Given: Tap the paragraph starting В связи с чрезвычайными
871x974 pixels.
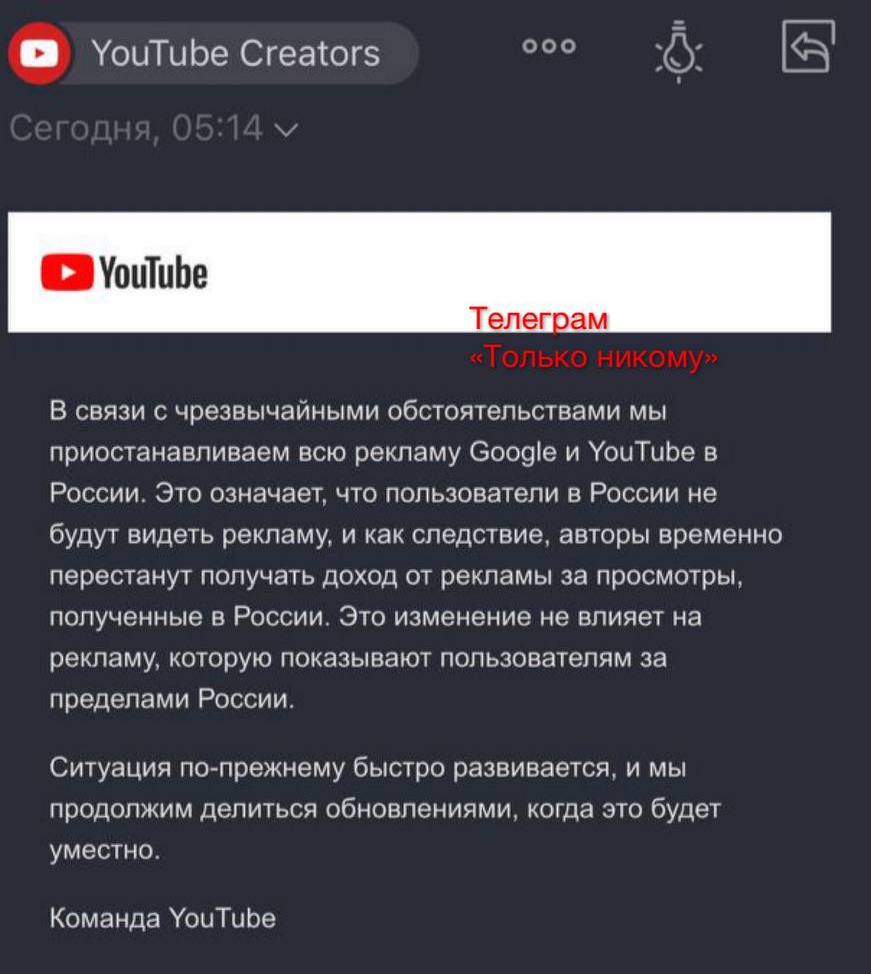Looking at the screenshot, I should click(x=416, y=555).
